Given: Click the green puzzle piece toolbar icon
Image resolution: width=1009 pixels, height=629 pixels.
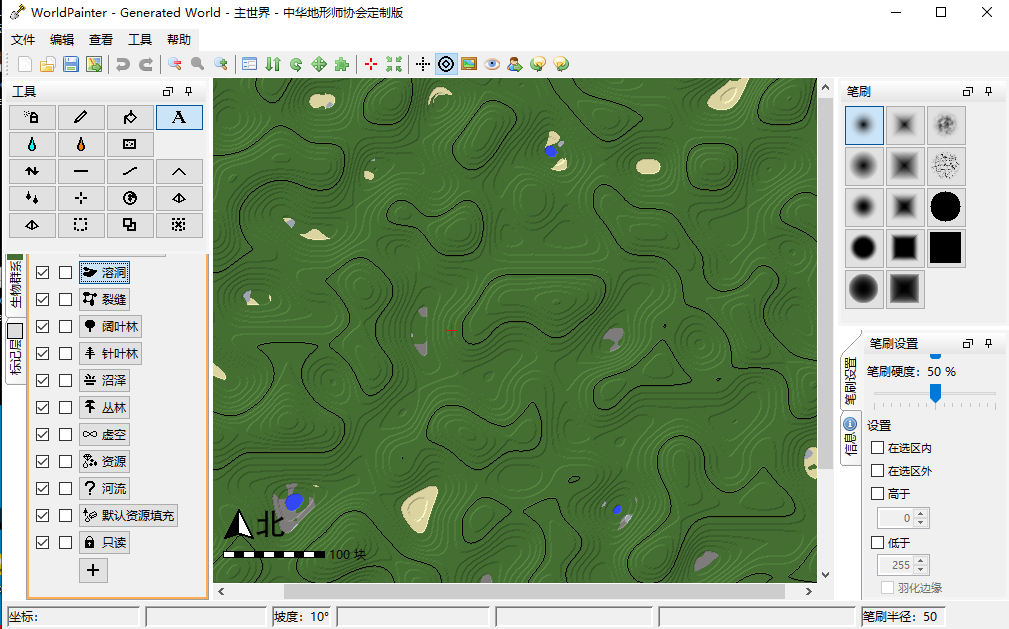Looking at the screenshot, I should point(342,64).
